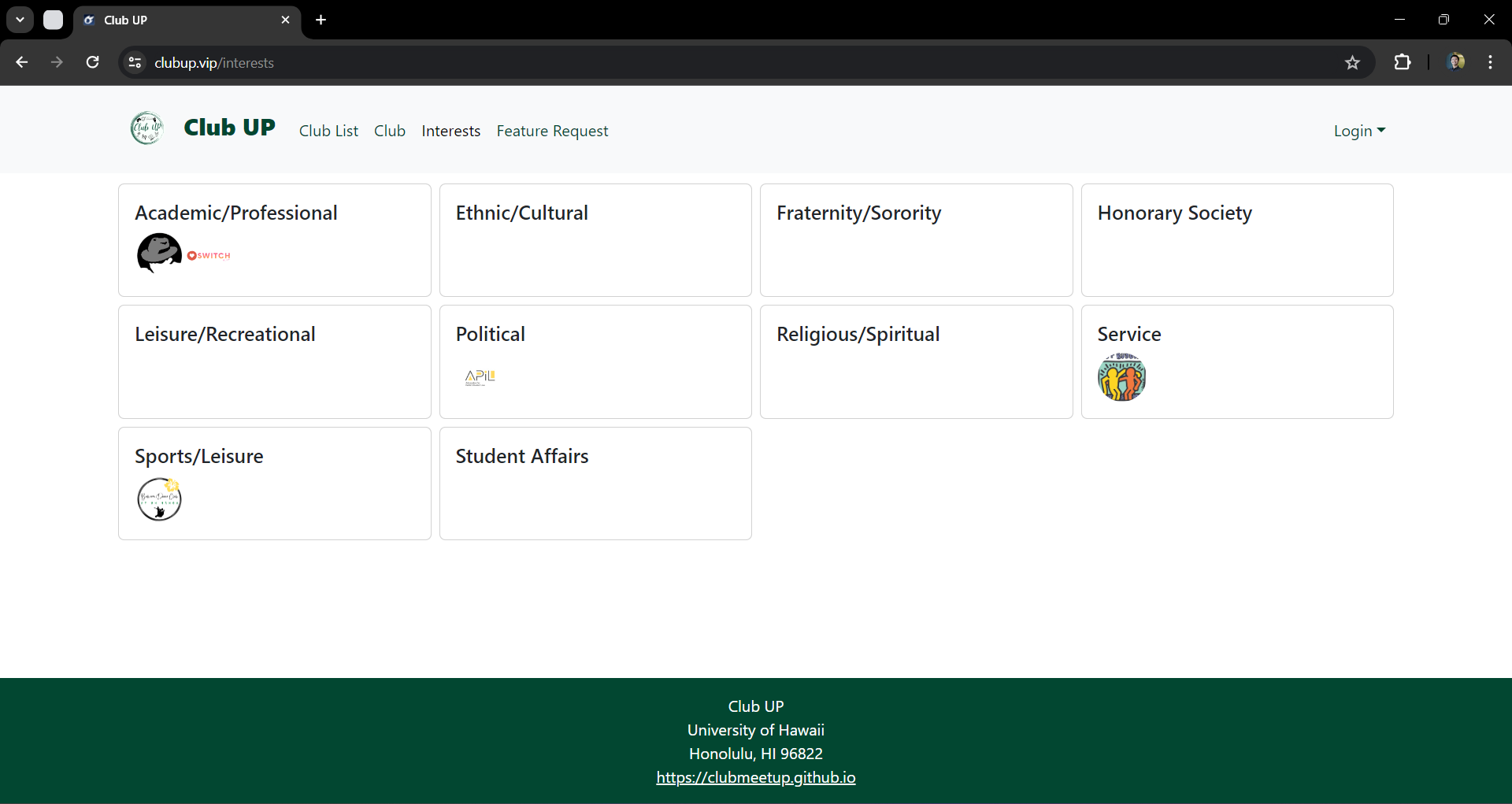Expand the browser tab search chevron
The image size is (1512, 804).
20,20
